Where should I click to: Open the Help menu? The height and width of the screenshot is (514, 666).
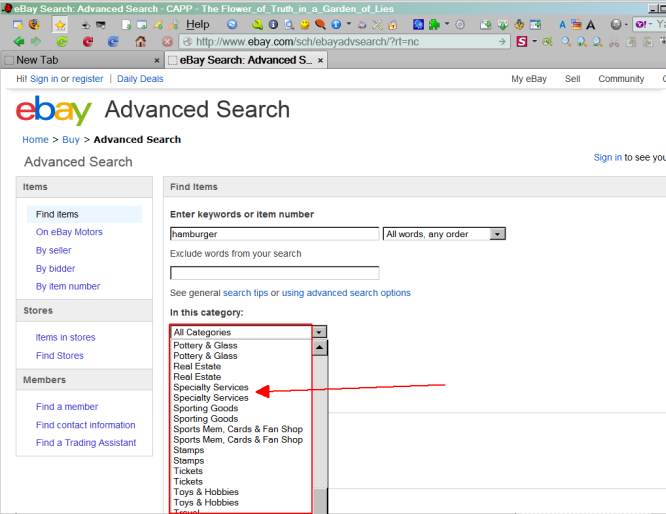click(x=198, y=24)
